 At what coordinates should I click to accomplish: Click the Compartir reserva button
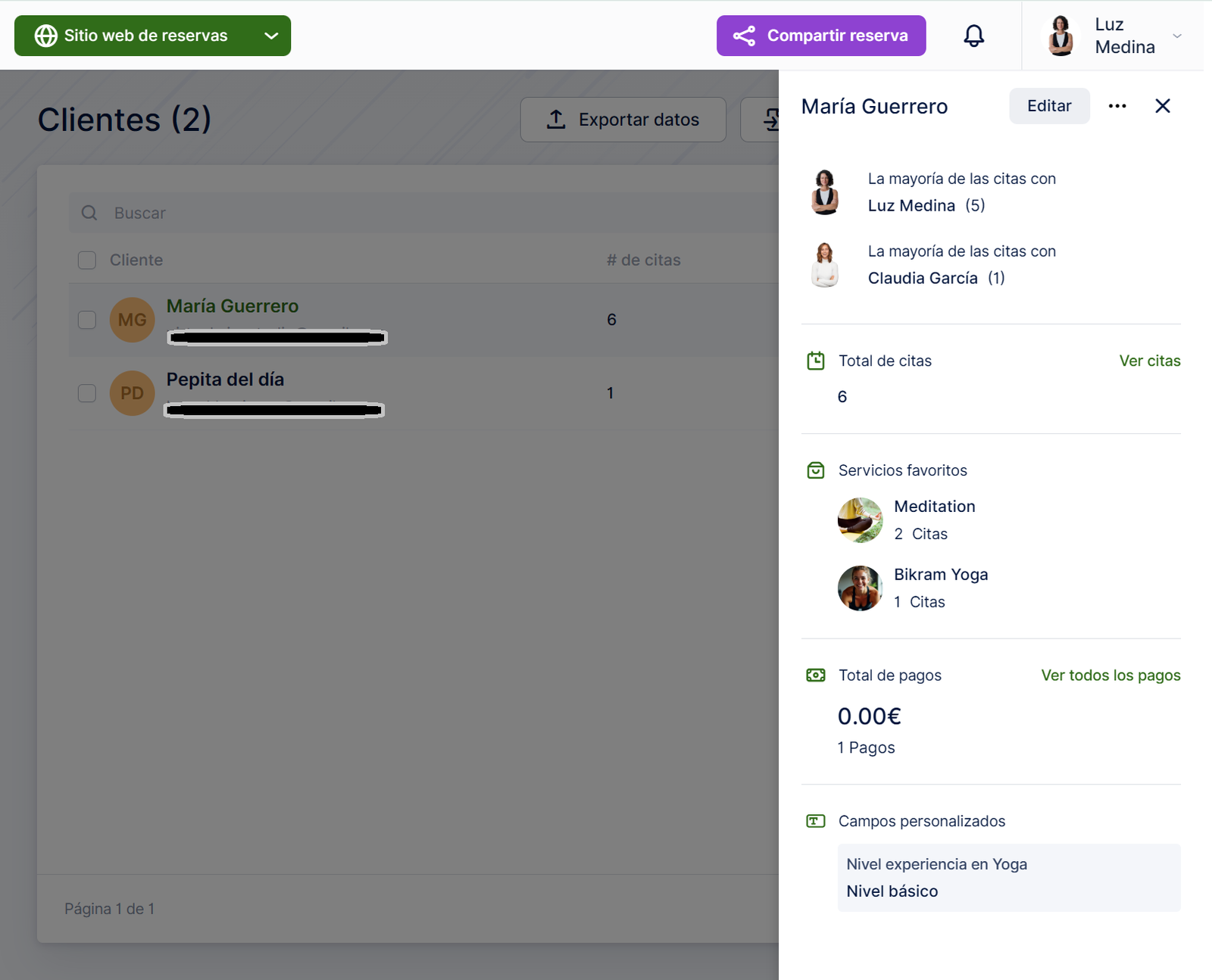click(x=820, y=36)
